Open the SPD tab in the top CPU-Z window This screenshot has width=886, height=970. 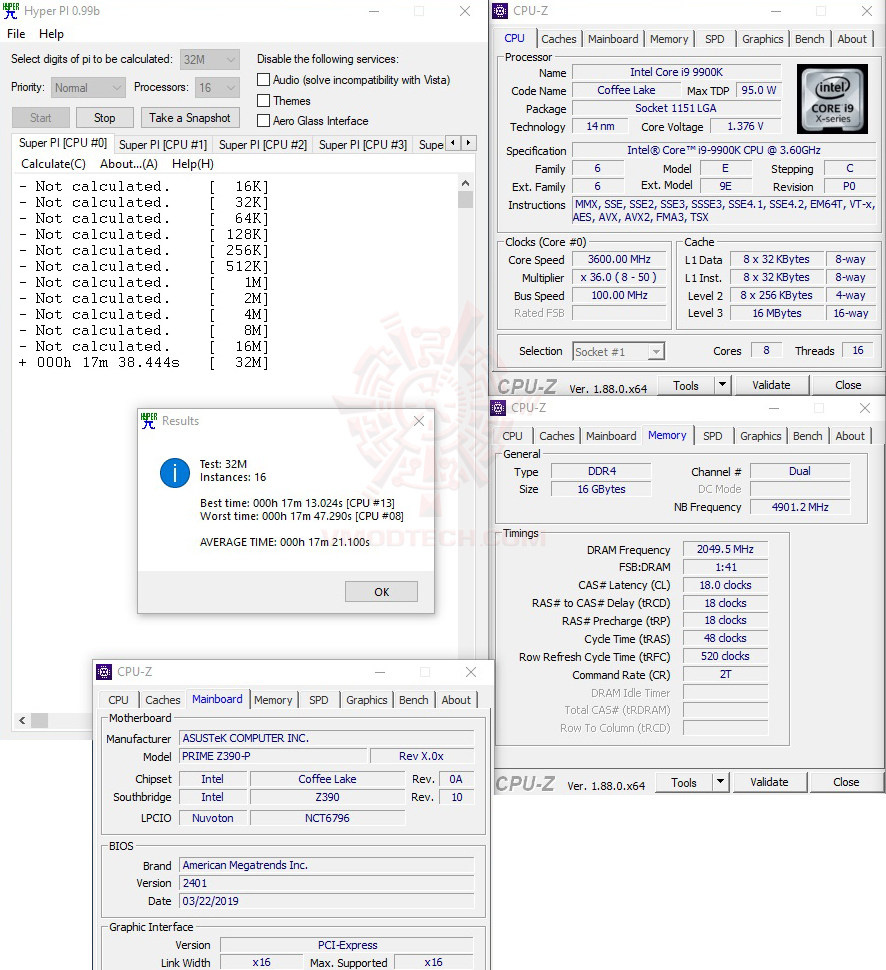[715, 39]
